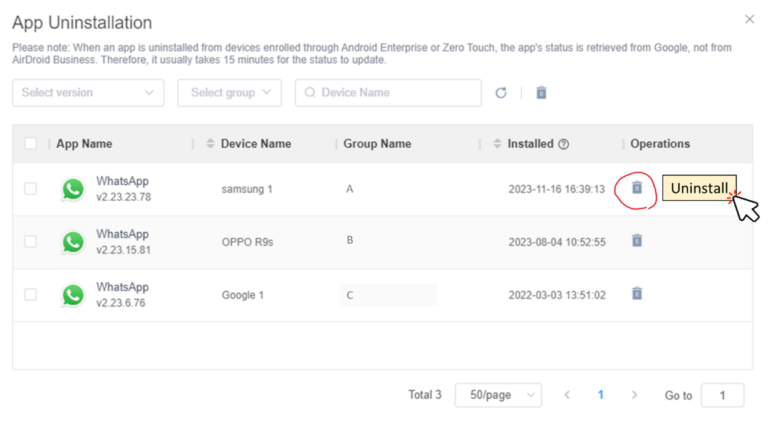Sort by Installed date using sort arrows
This screenshot has height=423, width=768.
click(497, 143)
